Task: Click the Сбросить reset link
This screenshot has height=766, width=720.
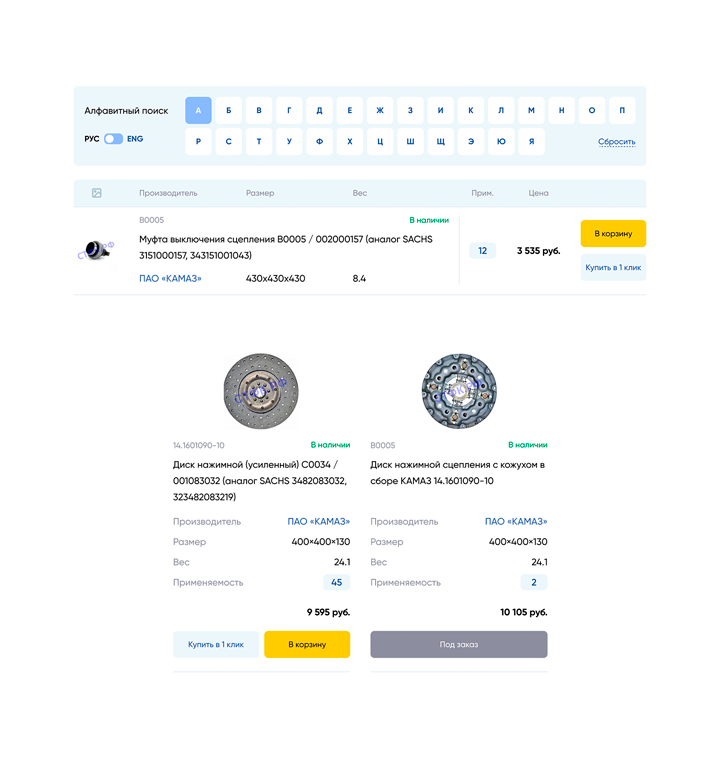Action: pyautogui.click(x=616, y=142)
